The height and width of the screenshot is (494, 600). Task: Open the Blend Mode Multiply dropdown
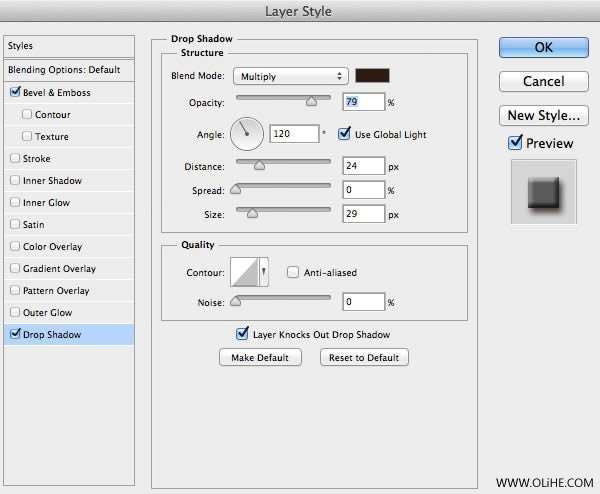(x=290, y=77)
